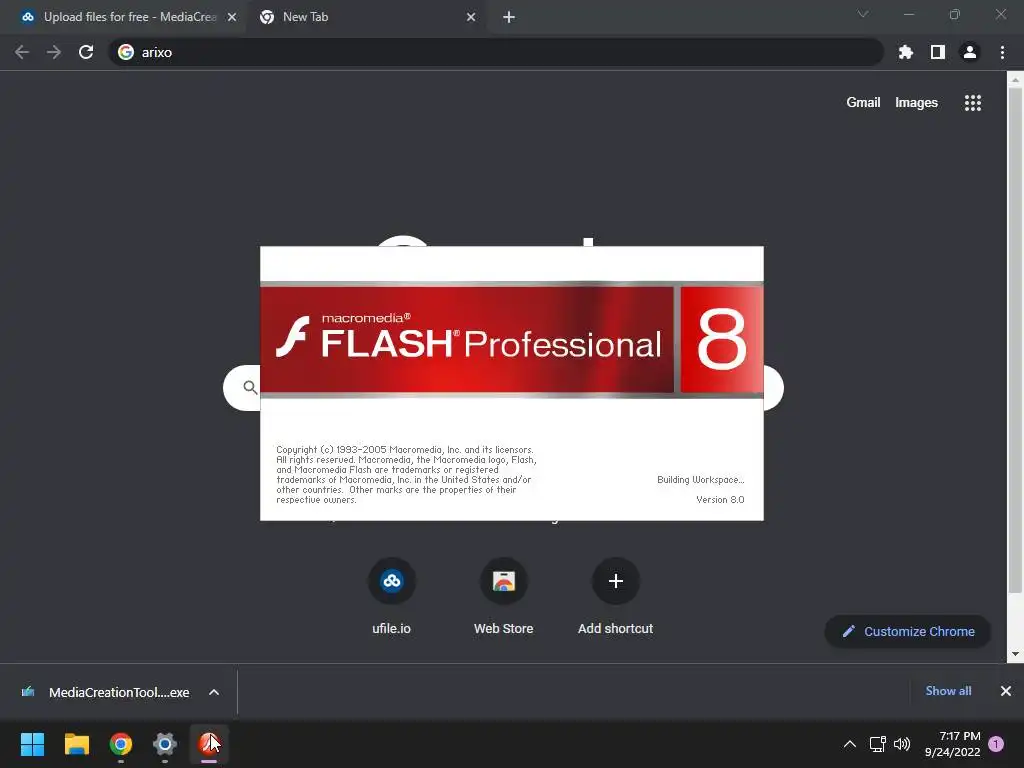Viewport: 1024px width, 768px height.
Task: Toggle the Chrome side panel icon
Action: [x=938, y=52]
